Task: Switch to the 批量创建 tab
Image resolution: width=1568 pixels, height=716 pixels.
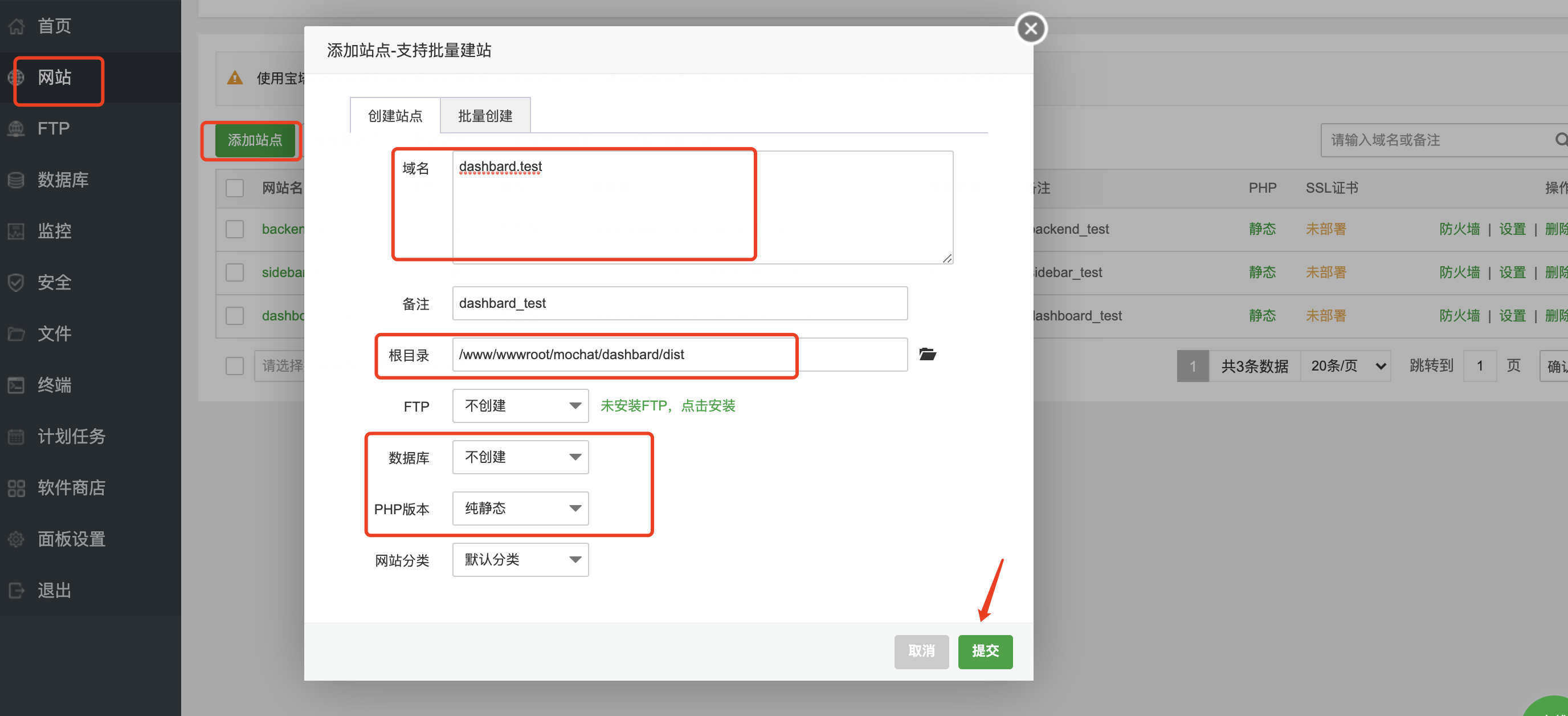Action: 485,115
